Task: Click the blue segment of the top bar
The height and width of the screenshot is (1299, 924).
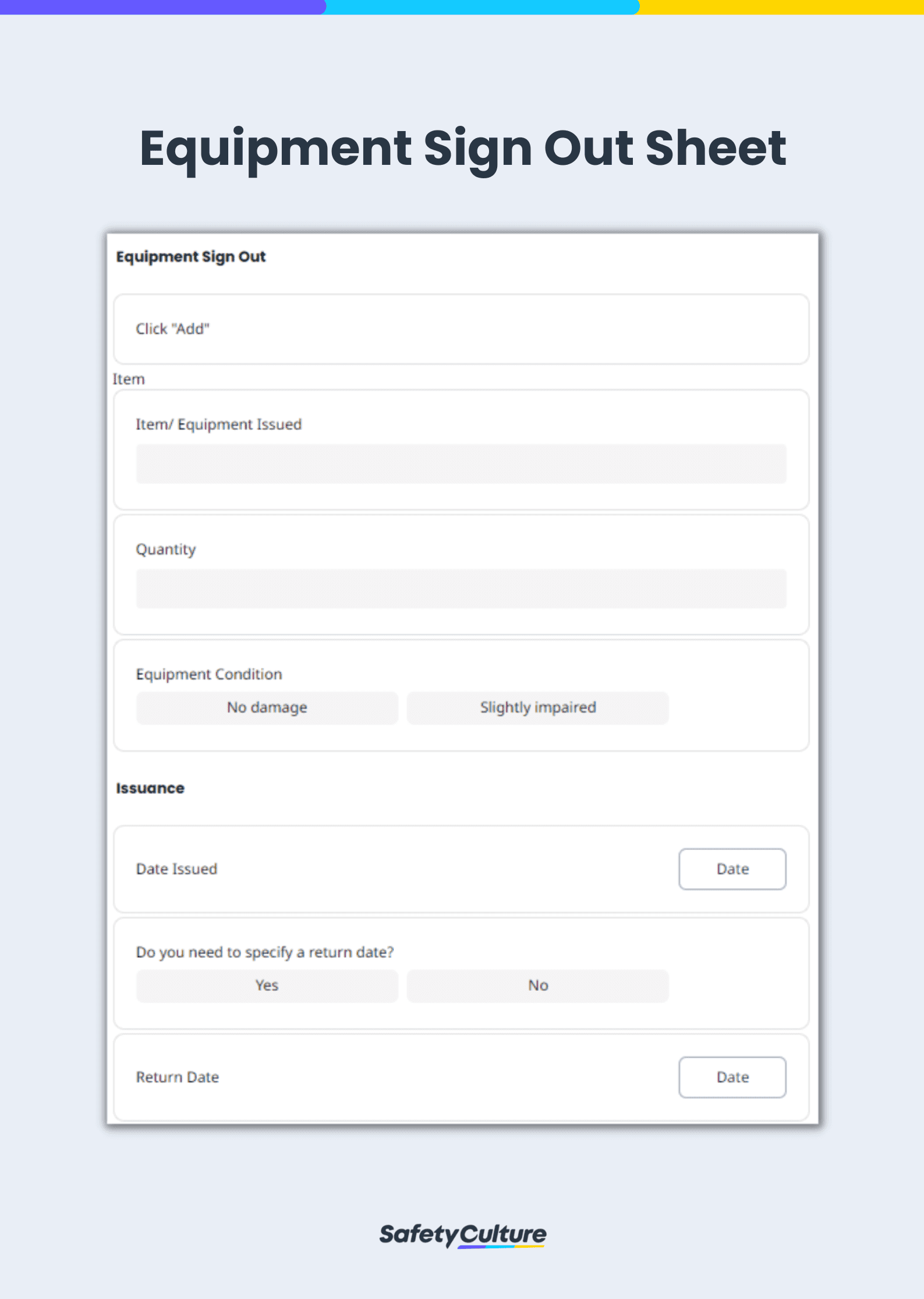Action: pos(482,7)
